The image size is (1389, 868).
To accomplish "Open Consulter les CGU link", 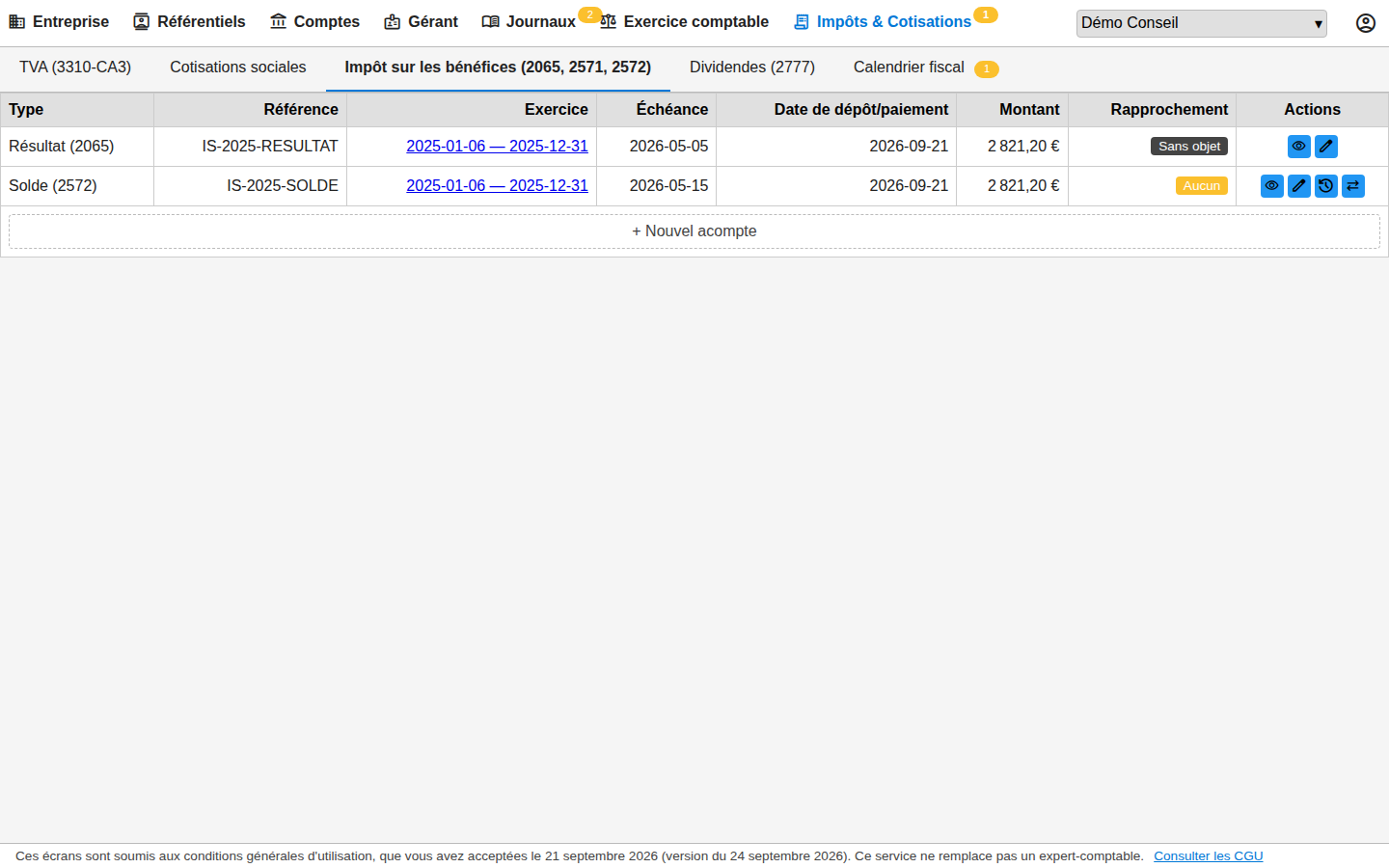I will (1209, 856).
